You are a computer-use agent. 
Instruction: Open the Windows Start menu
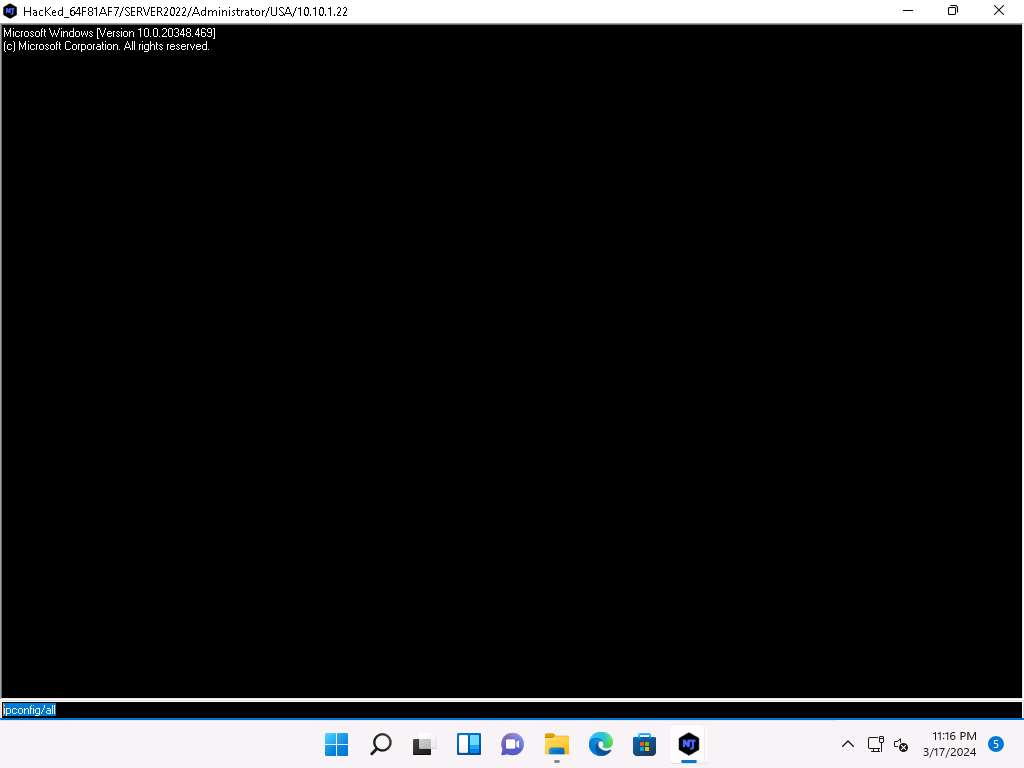pos(337,744)
